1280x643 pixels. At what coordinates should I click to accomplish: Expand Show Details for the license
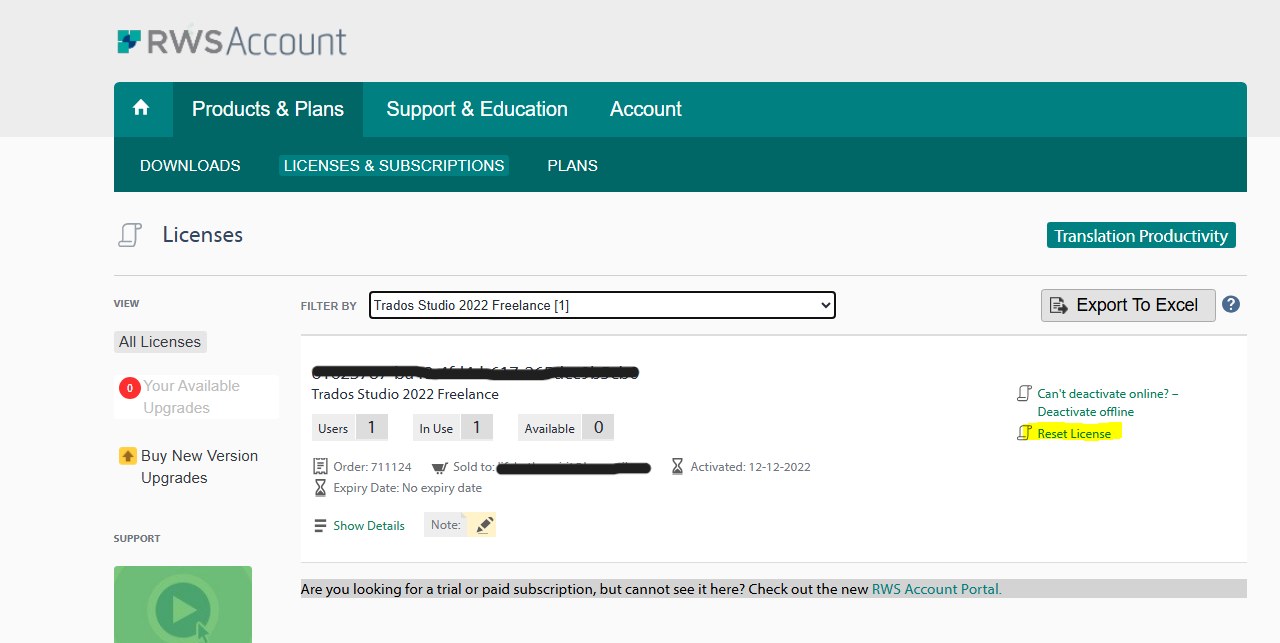(368, 525)
